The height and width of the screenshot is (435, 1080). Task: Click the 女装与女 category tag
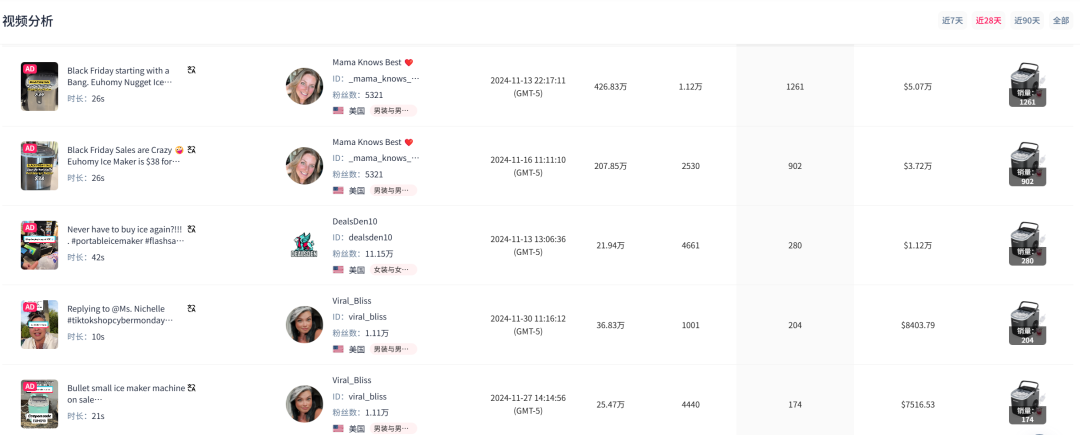tap(392, 269)
